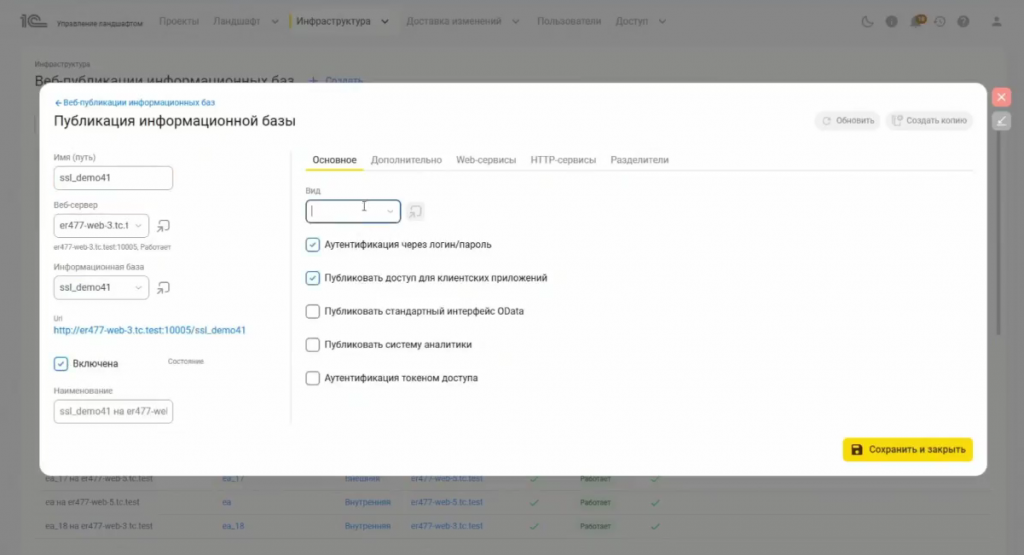Enable Аутентификация токеном доступа checkbox

(x=313, y=379)
